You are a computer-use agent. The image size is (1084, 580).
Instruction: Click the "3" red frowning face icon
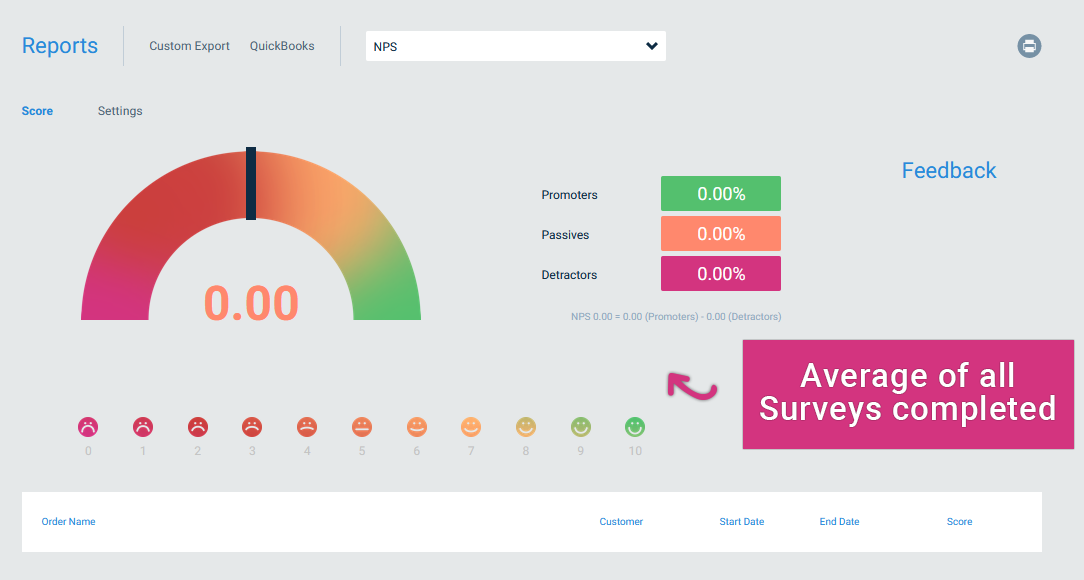252,426
